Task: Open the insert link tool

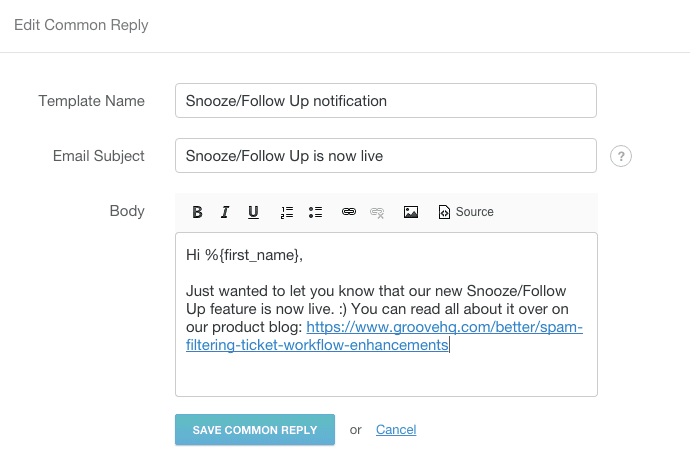Action: click(x=349, y=212)
